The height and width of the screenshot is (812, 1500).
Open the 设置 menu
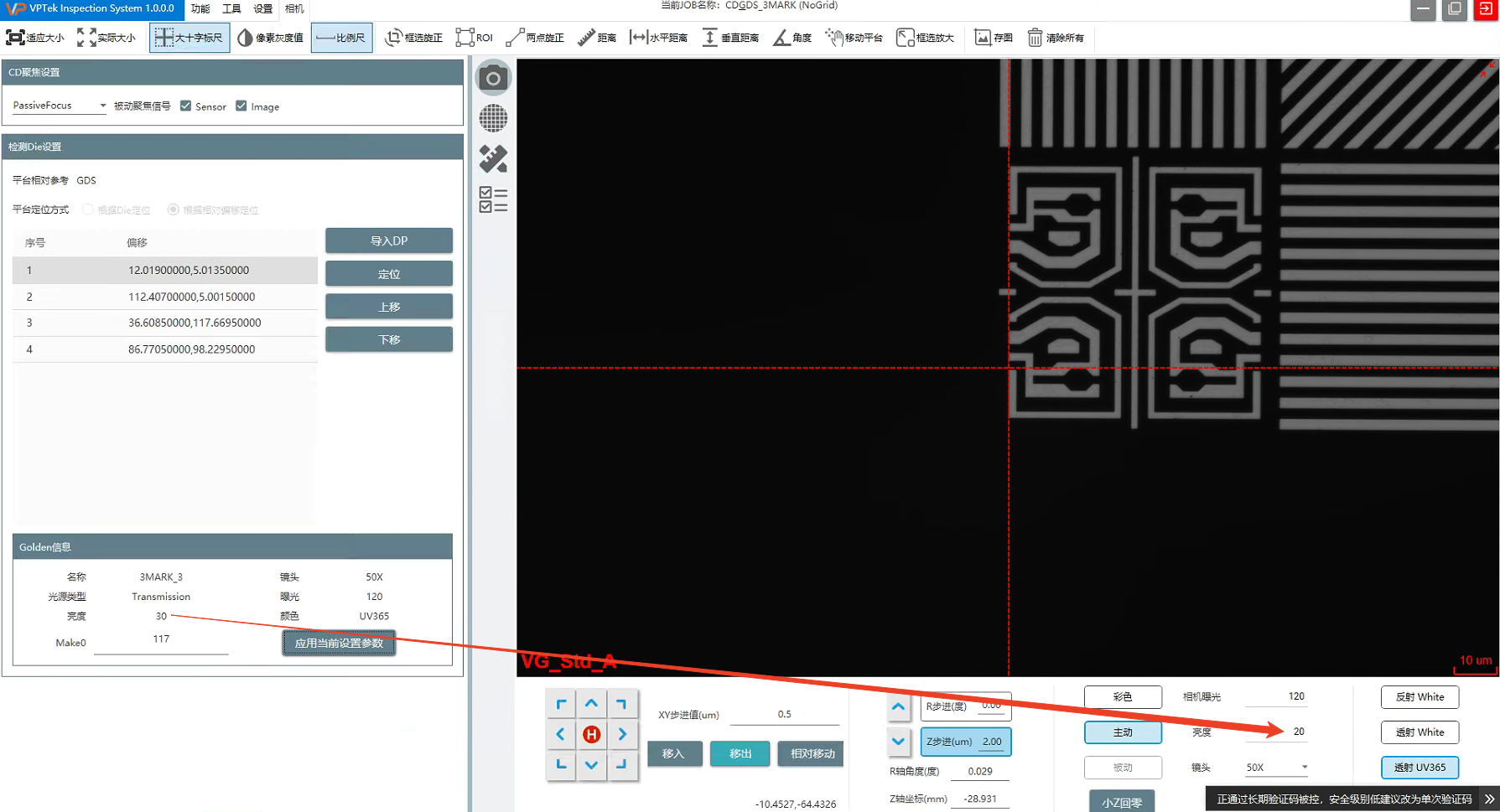[x=263, y=9]
